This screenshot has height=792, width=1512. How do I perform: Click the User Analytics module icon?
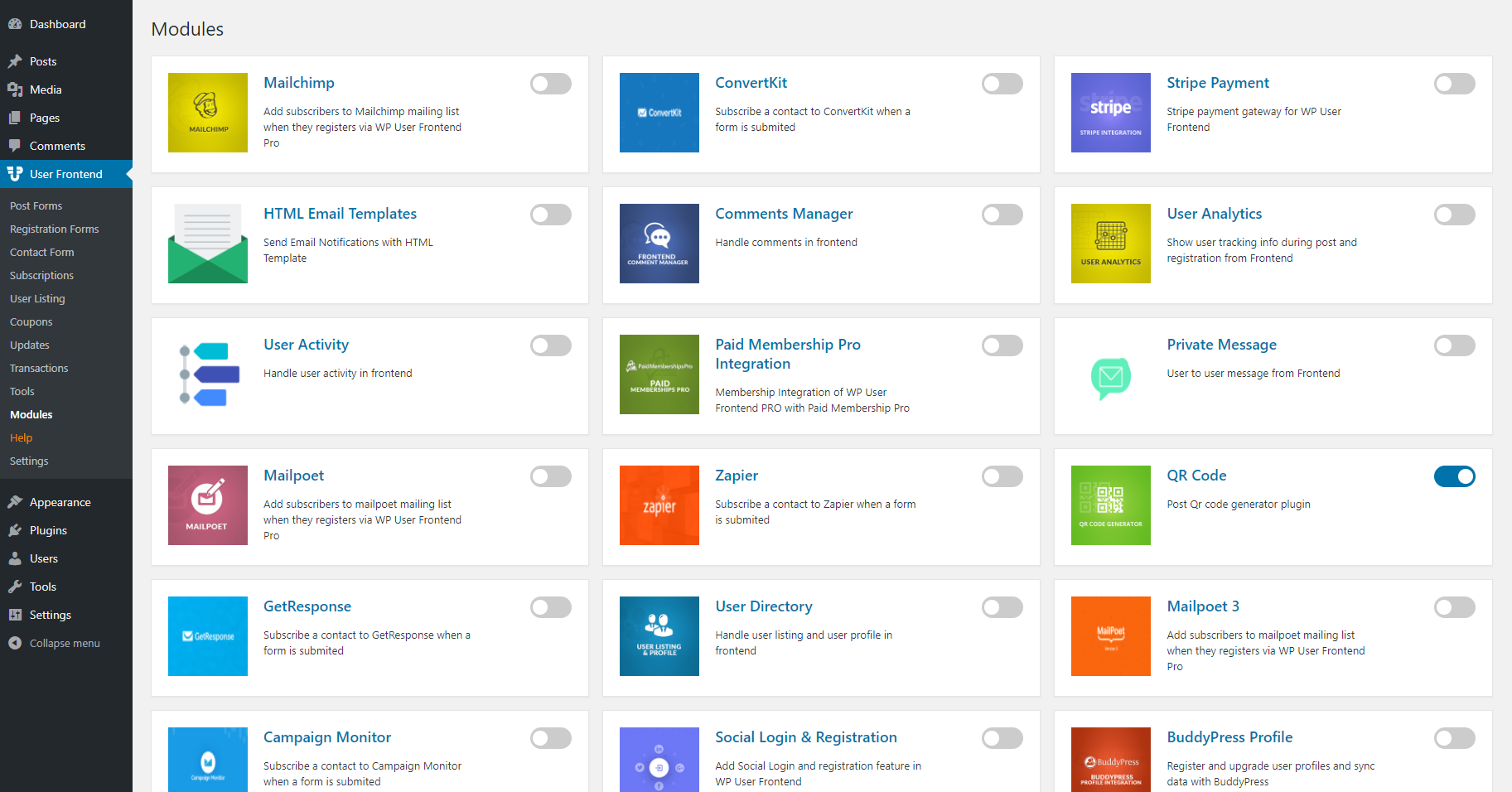1110,244
